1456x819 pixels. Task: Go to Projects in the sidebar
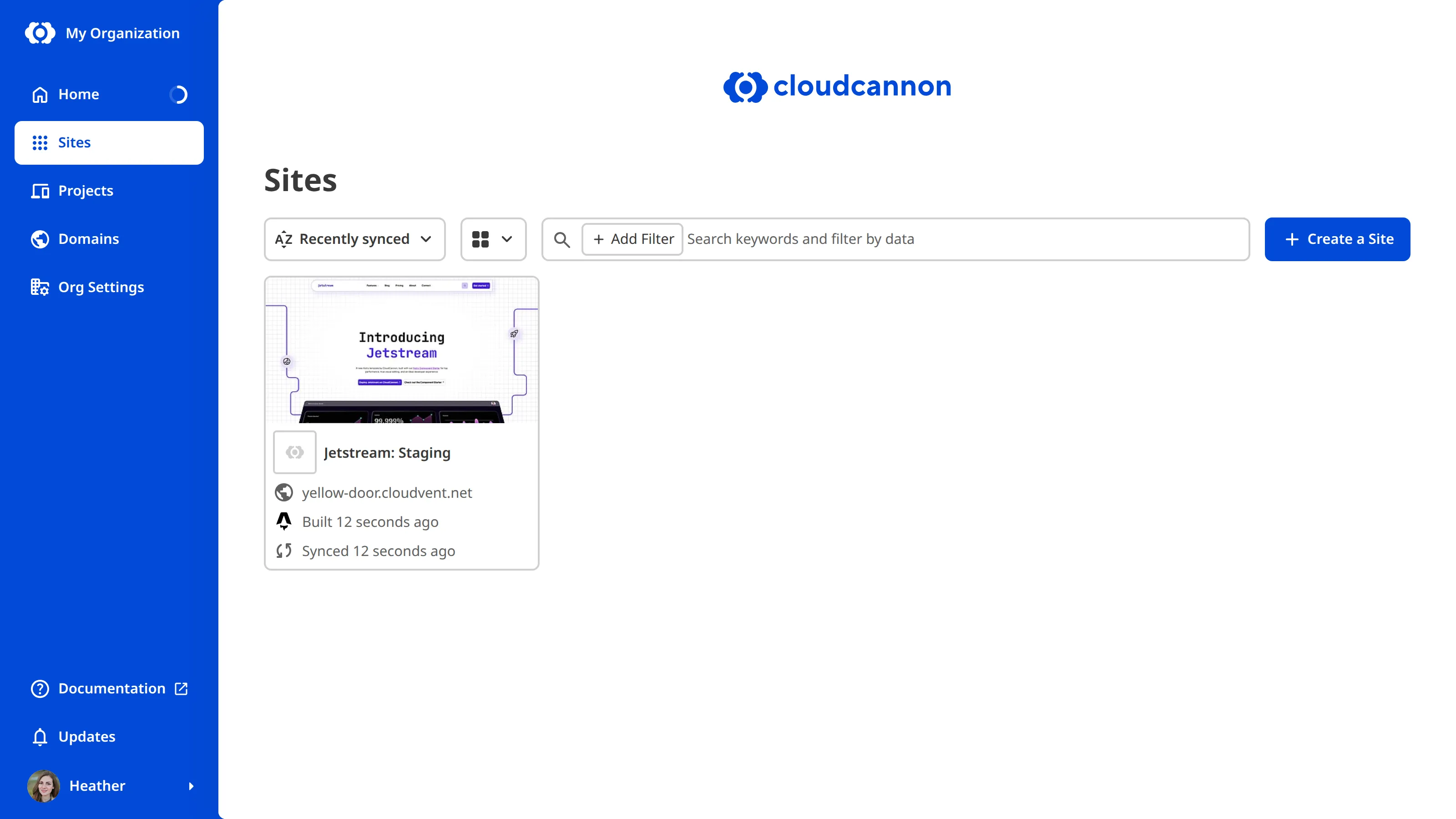[109, 191]
